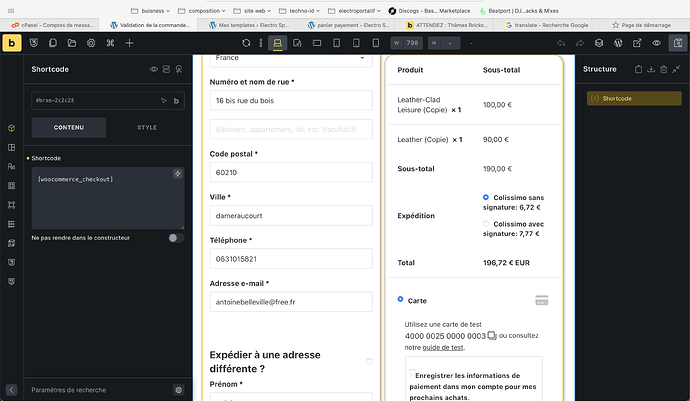Click the Bricks logo in top toolbar
690x401 pixels.
pos(12,43)
